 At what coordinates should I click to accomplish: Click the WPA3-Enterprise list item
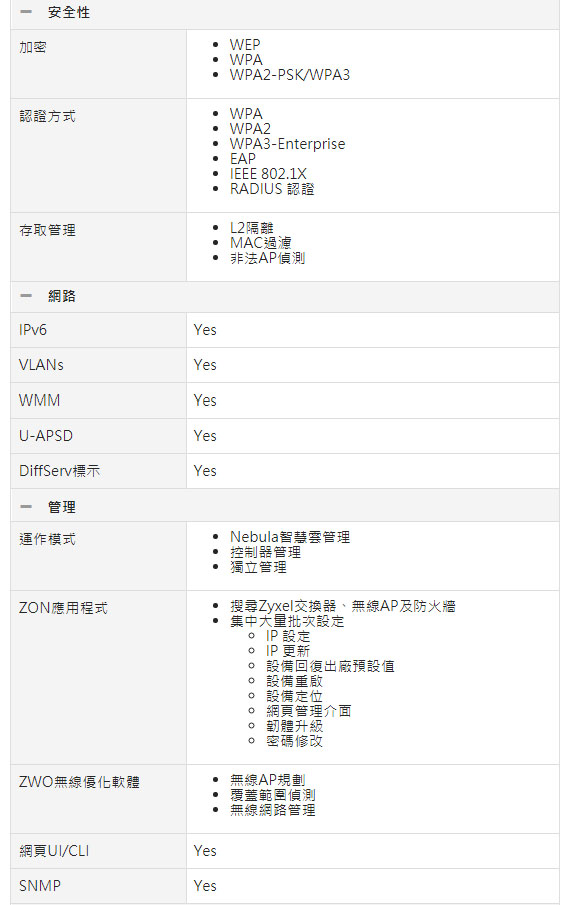point(287,144)
